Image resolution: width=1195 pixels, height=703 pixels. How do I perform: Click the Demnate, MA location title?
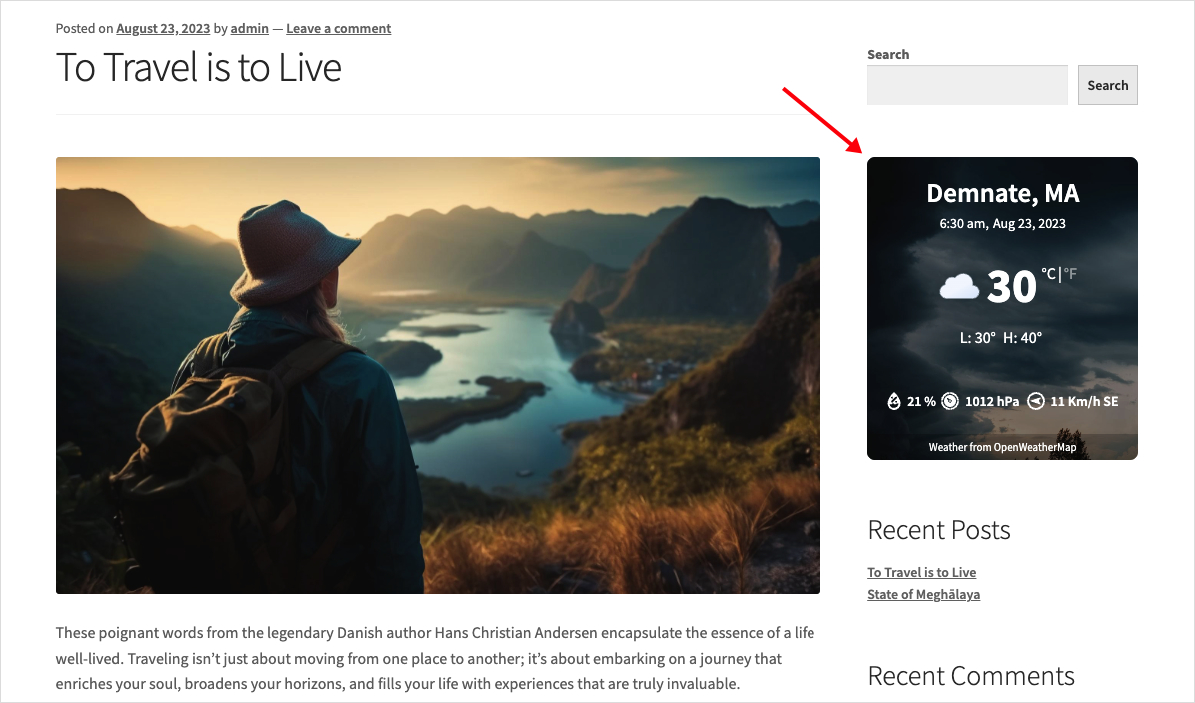tap(1002, 193)
